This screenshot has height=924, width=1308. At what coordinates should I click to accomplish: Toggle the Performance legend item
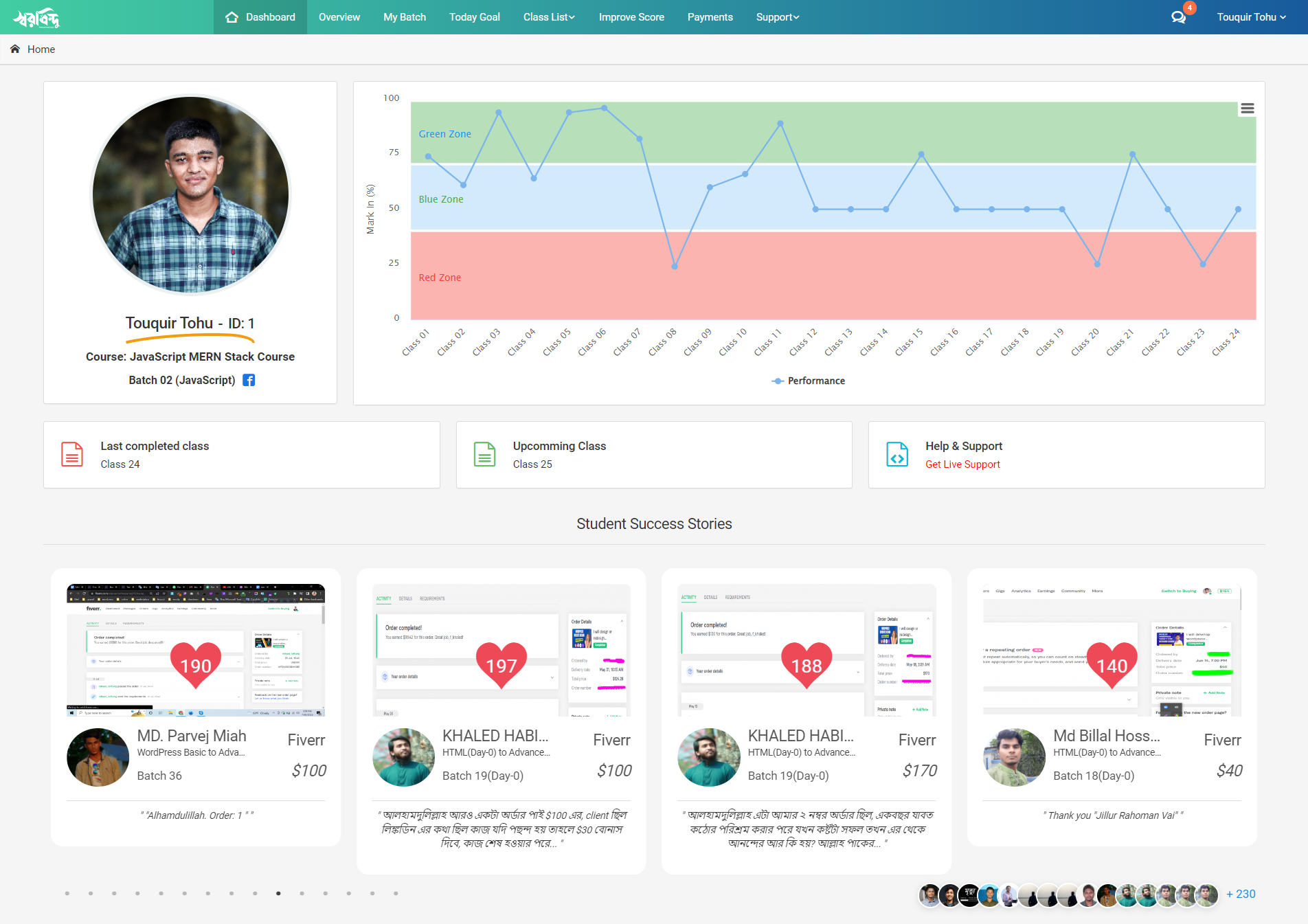809,381
